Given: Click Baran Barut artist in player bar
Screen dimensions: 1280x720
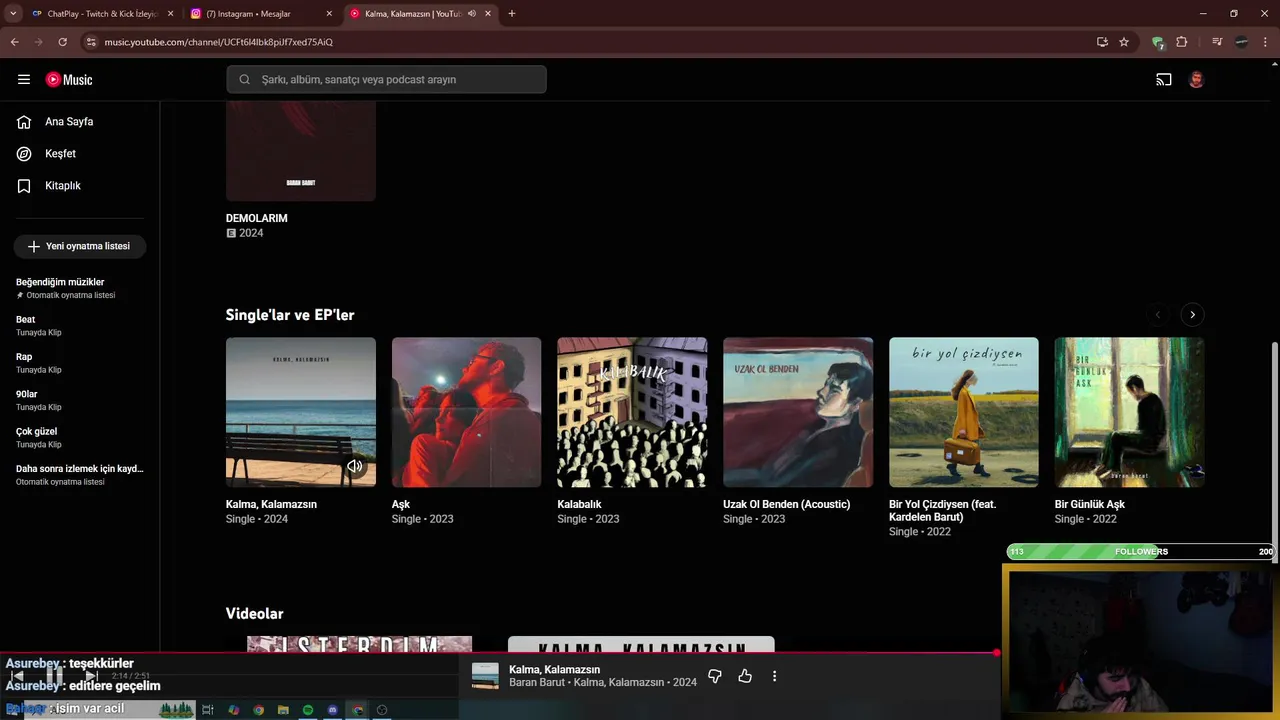Looking at the screenshot, I should [x=538, y=683].
